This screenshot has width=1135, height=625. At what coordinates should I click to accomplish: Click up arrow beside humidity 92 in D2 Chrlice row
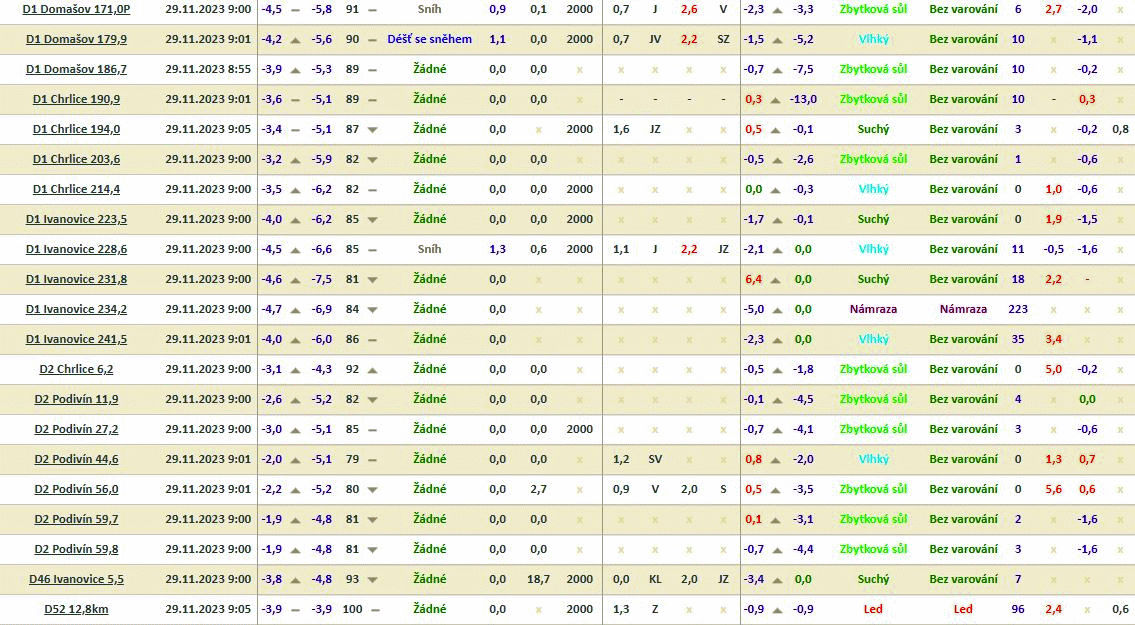(x=372, y=369)
